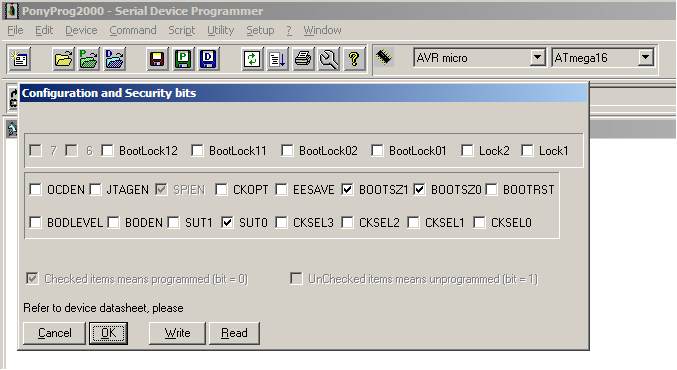The image size is (677, 370).
Task: Open the Device menu
Action: 81,30
